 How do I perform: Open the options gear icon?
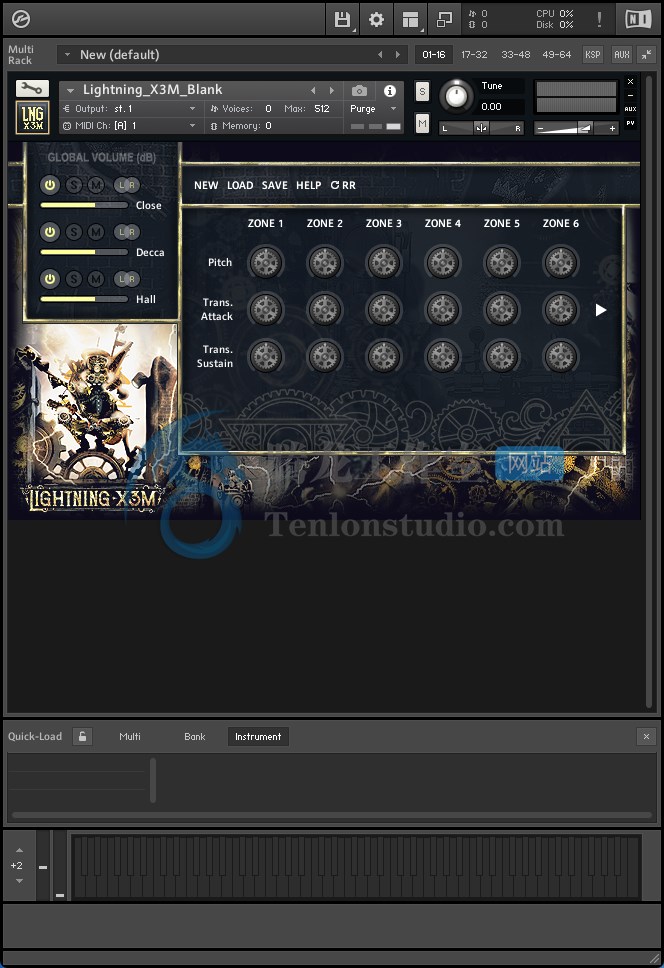pyautogui.click(x=376, y=19)
